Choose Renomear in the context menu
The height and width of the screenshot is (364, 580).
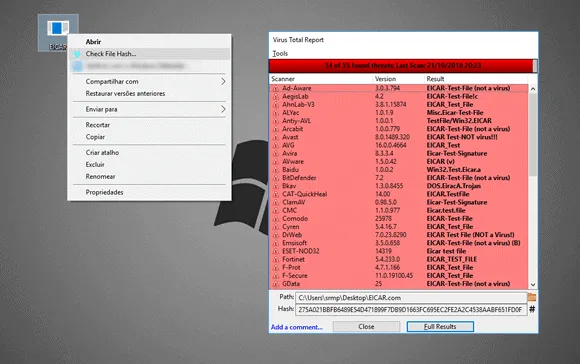click(100, 176)
